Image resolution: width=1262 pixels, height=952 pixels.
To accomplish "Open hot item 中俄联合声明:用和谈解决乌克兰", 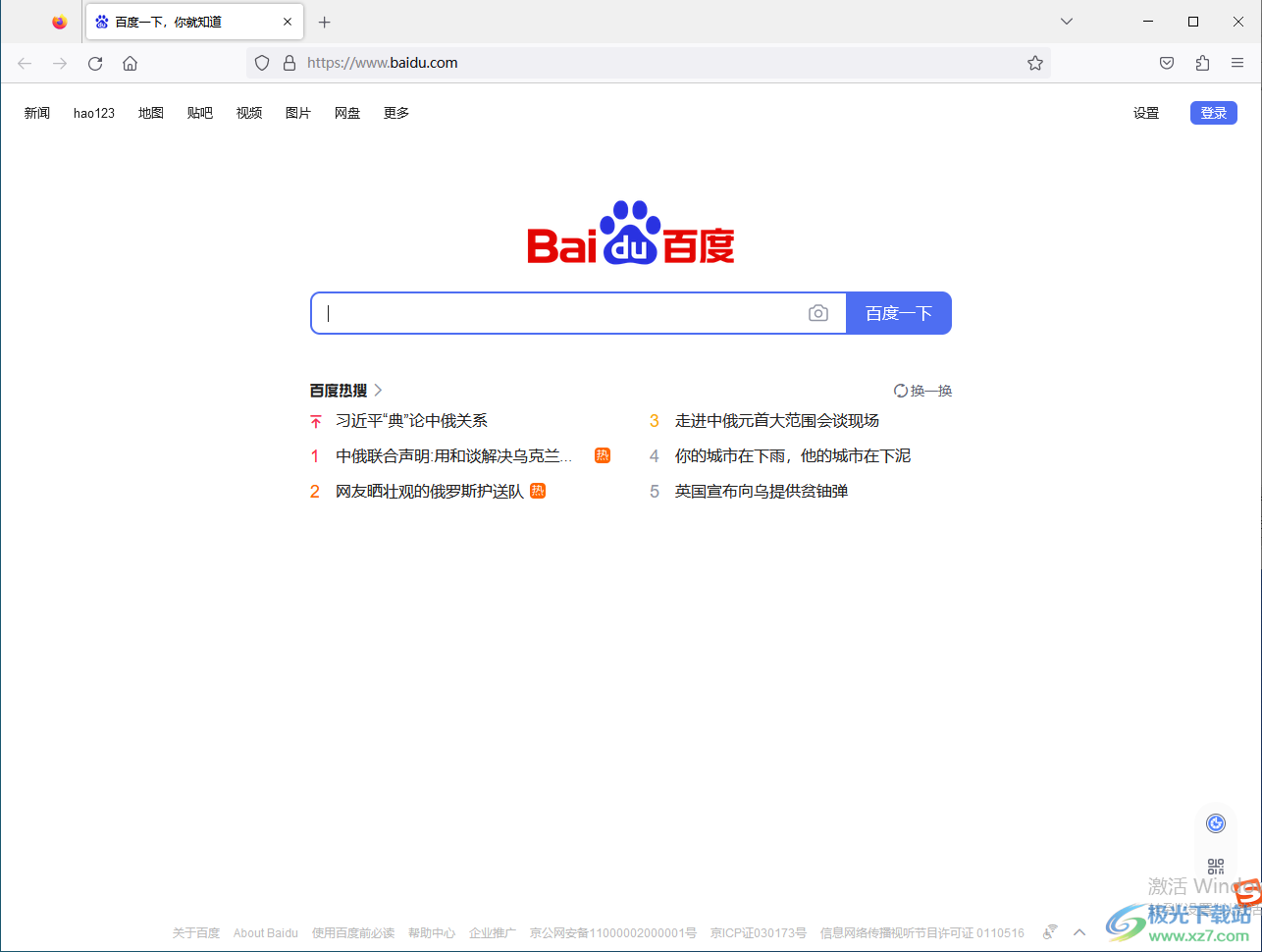I will (x=454, y=456).
